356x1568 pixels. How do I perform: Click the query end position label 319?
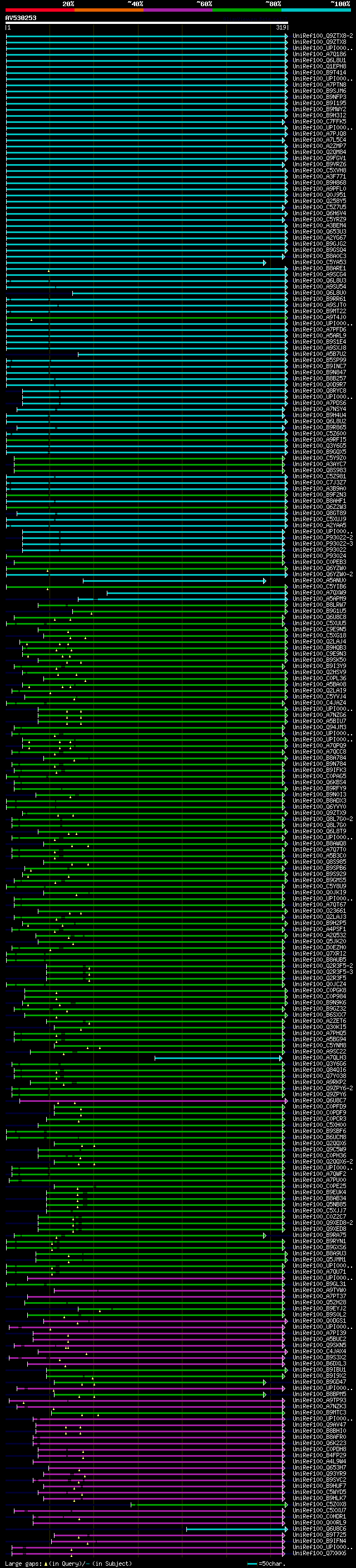[281, 27]
